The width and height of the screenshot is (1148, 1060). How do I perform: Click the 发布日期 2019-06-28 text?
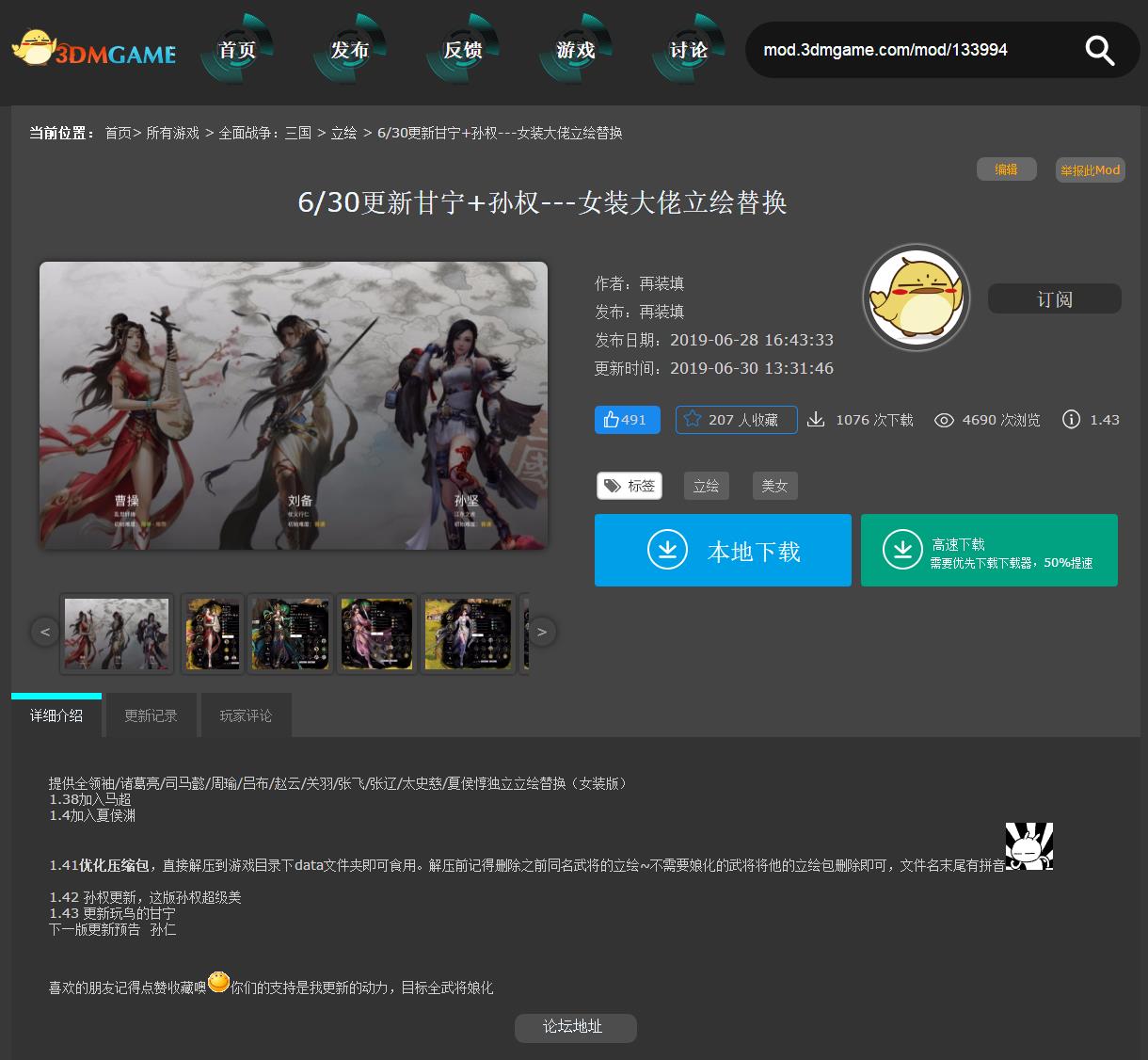pos(714,340)
